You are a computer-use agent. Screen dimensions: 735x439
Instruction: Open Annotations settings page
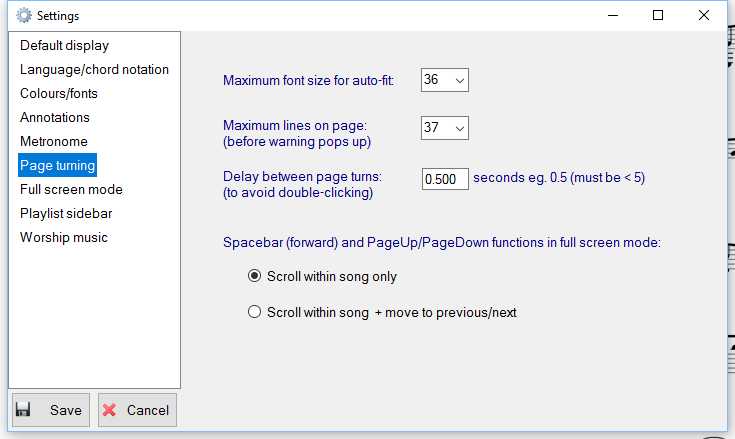coord(55,117)
